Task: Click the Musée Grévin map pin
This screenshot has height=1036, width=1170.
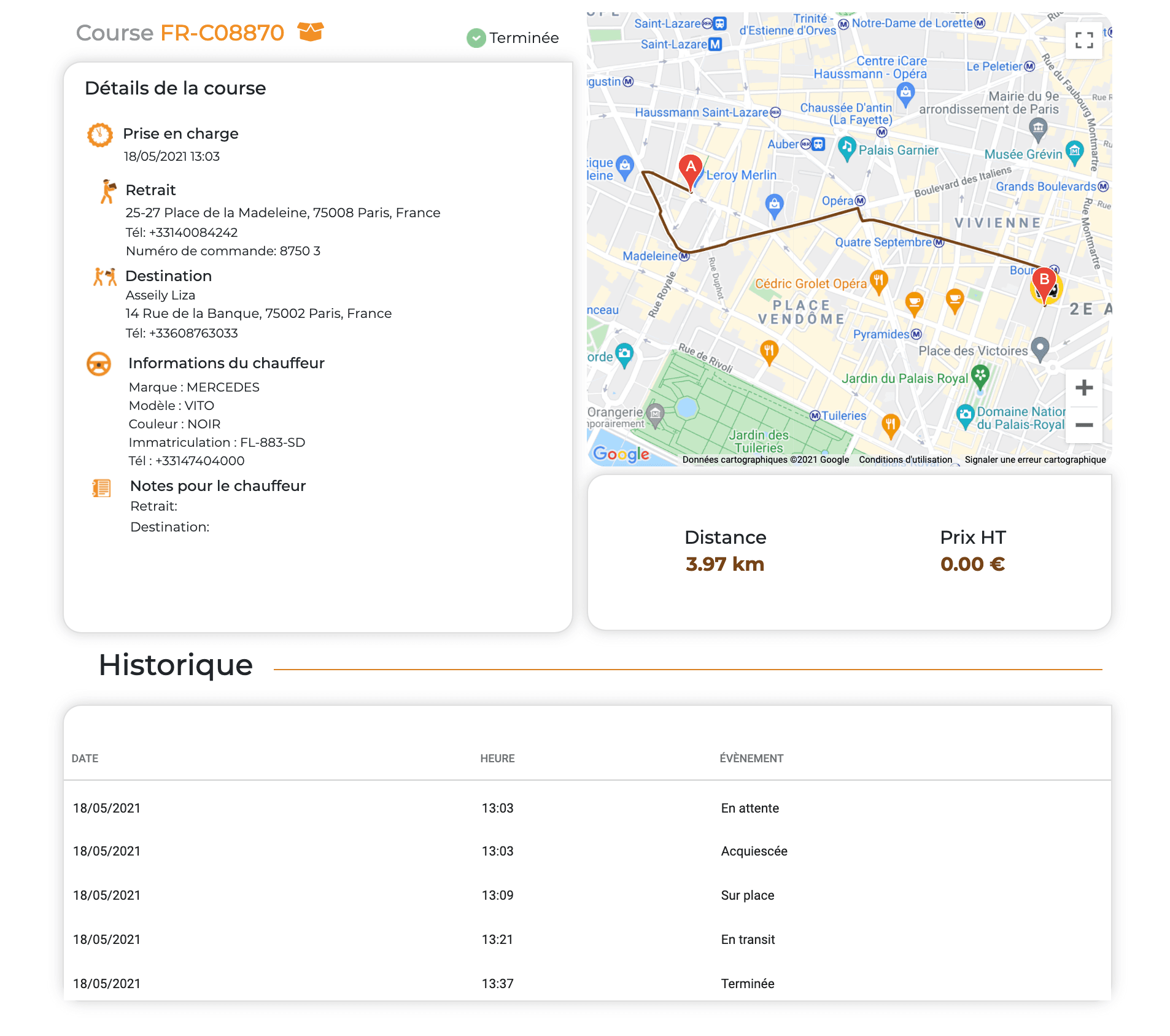Action: (1075, 153)
